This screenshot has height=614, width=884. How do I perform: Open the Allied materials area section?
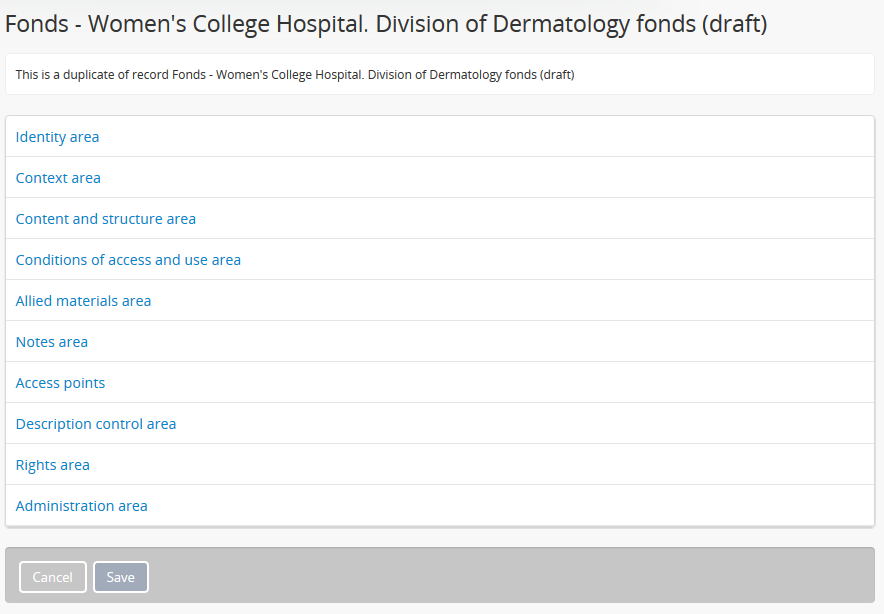click(x=83, y=301)
